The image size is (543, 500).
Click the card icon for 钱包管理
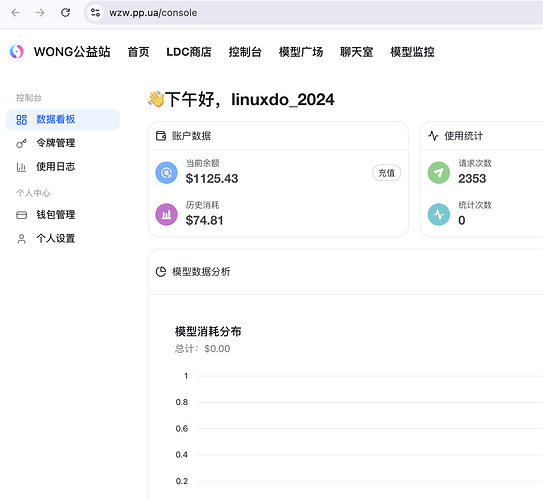point(21,215)
